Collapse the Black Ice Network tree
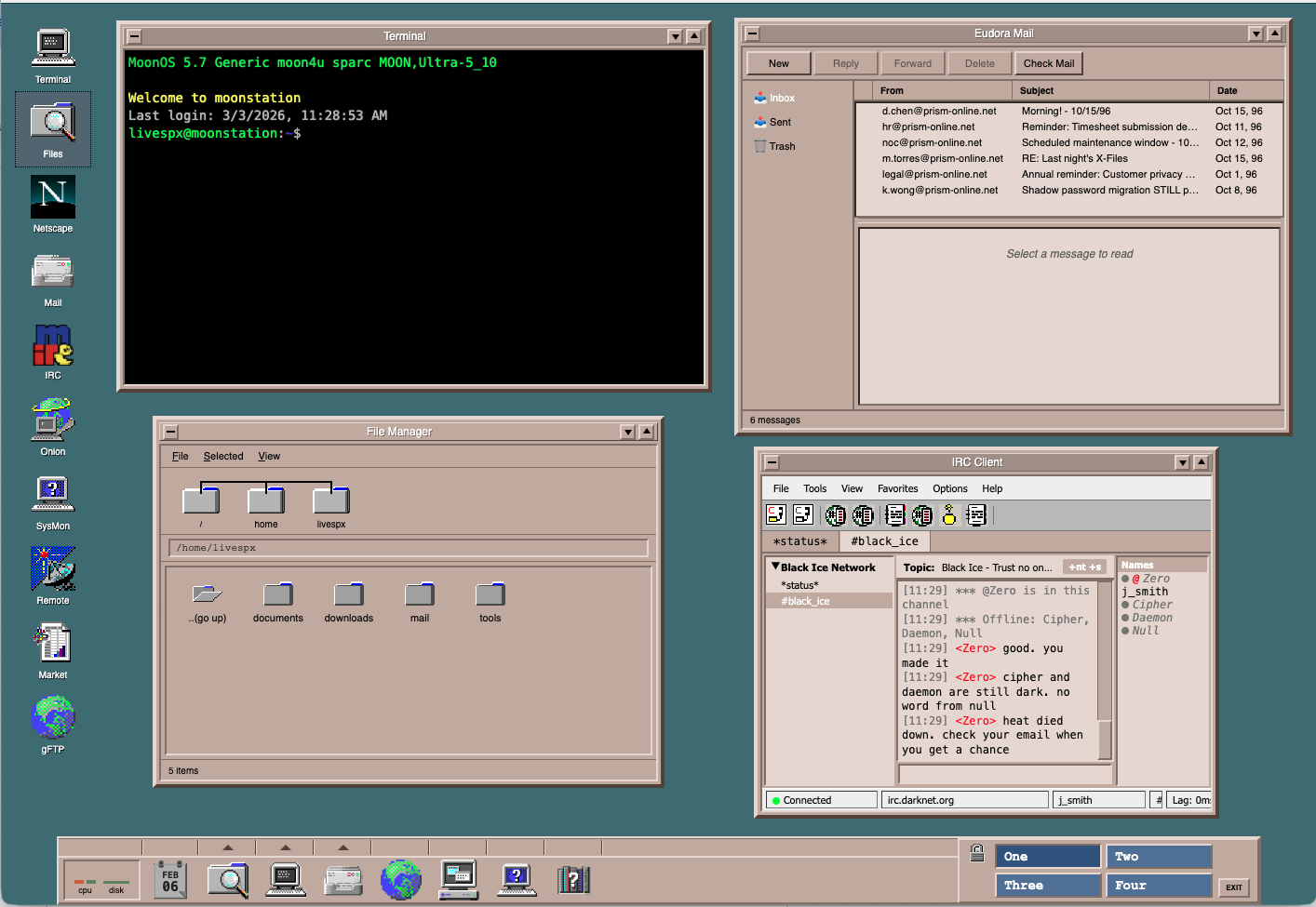 point(774,567)
